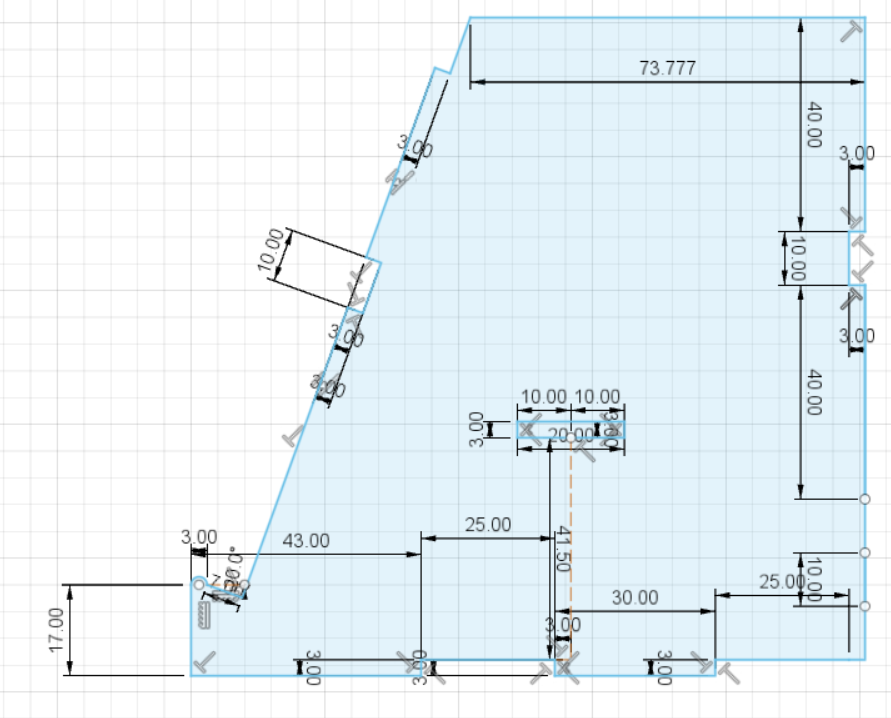Click the perpendicular constraint glyph at top-right corner
The image size is (891, 718).
coord(851,32)
